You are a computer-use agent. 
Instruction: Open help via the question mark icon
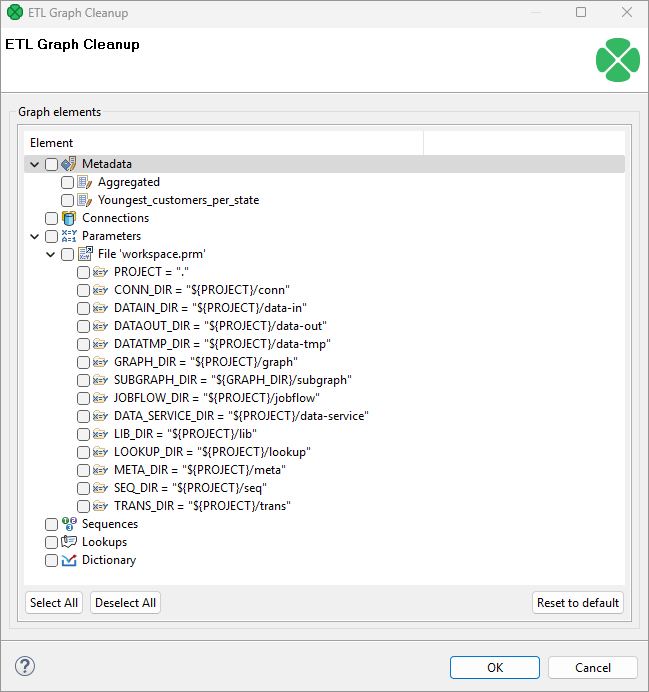pos(25,666)
